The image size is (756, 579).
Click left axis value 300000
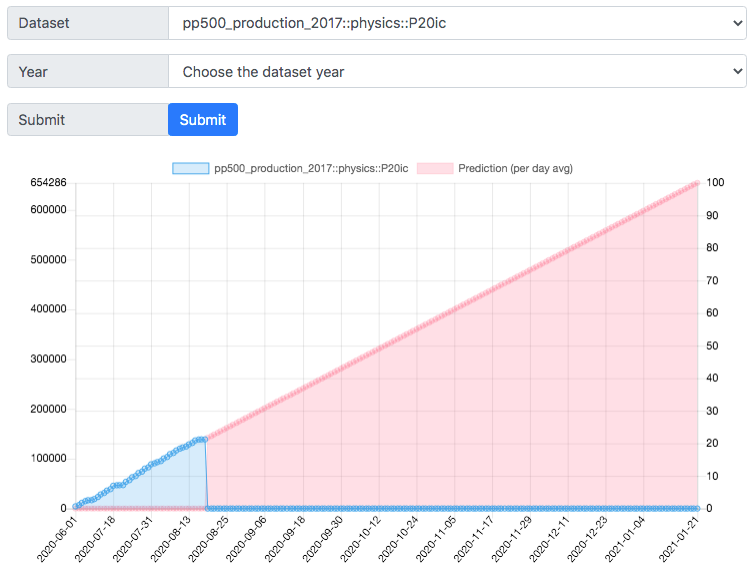(48, 359)
